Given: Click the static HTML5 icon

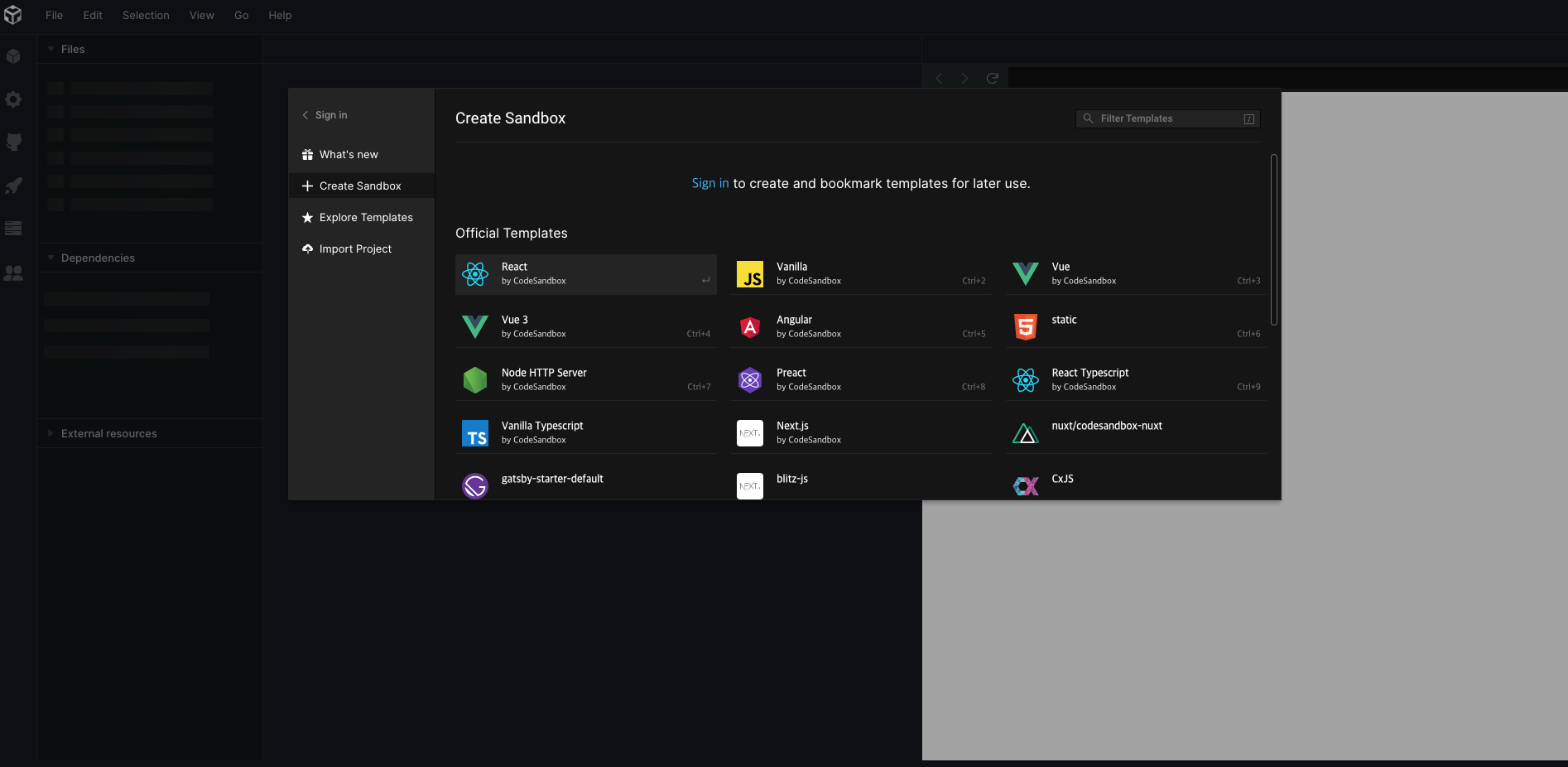Looking at the screenshot, I should (1026, 327).
